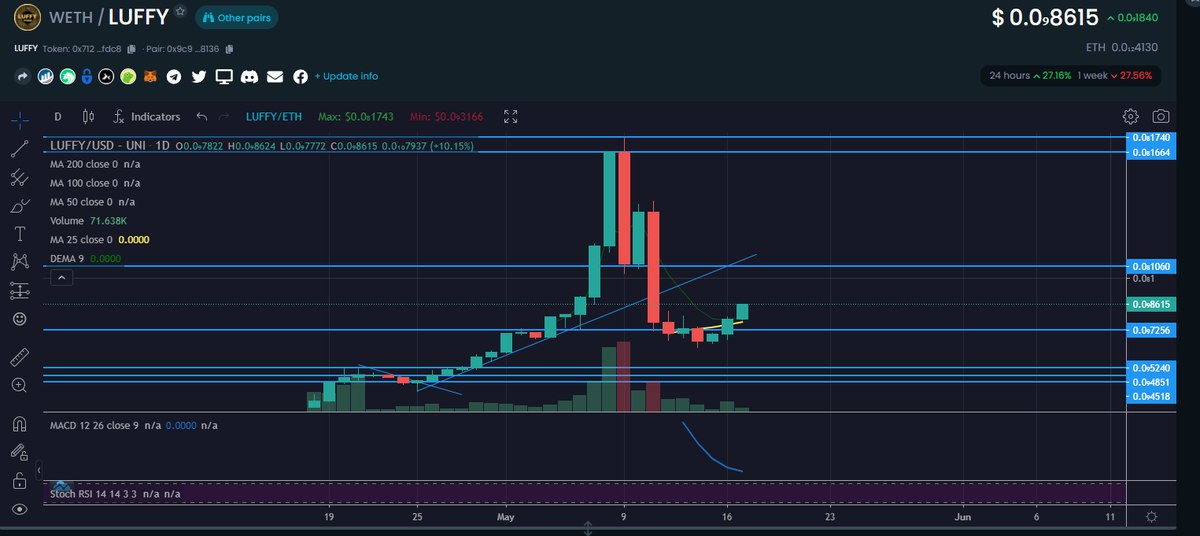The image size is (1200, 536).
Task: Redo the chart action
Action: click(224, 117)
